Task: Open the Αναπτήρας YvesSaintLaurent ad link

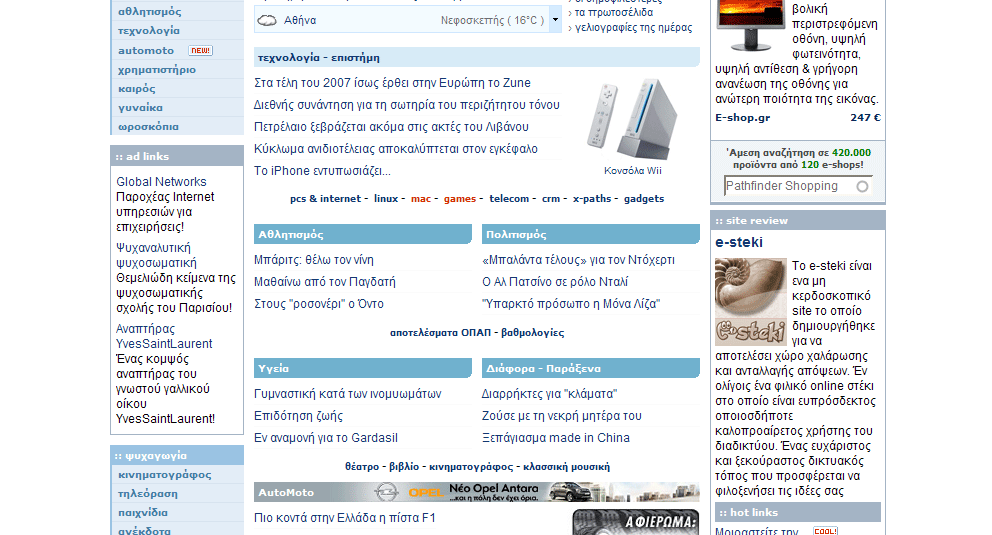Action: click(x=164, y=336)
